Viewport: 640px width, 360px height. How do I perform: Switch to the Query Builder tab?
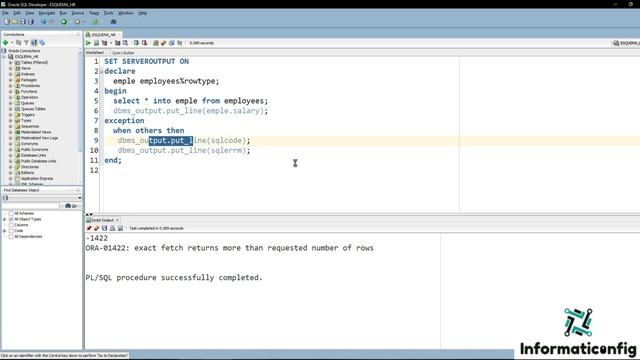[123, 53]
